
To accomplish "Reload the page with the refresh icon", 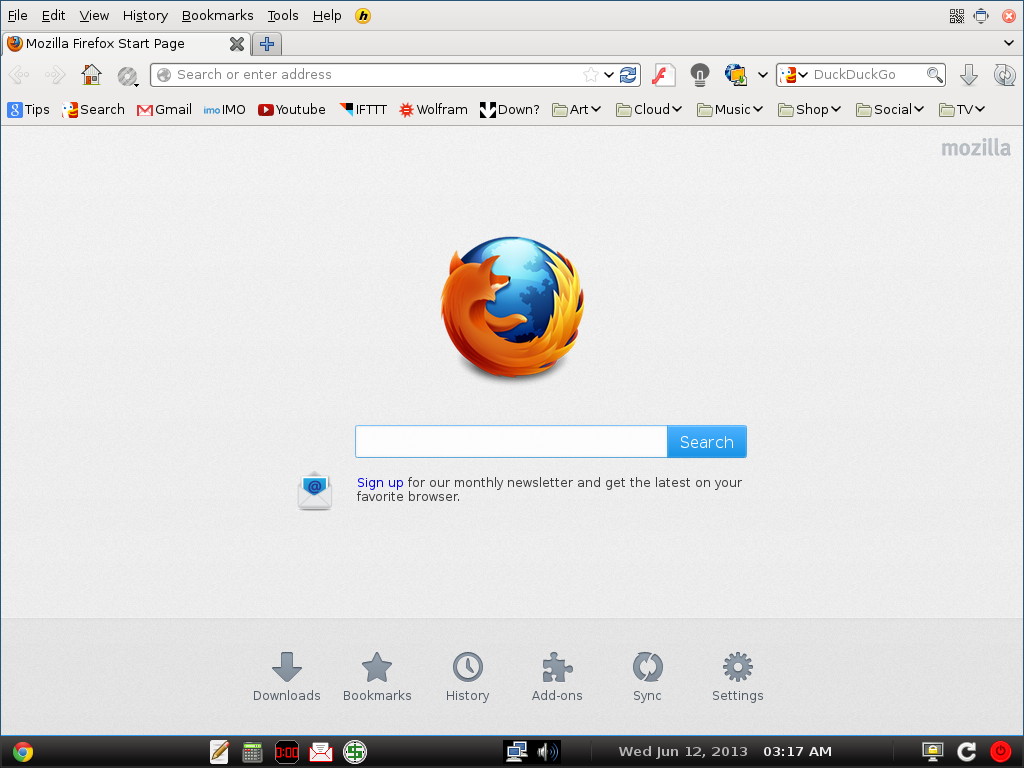I will click(628, 74).
